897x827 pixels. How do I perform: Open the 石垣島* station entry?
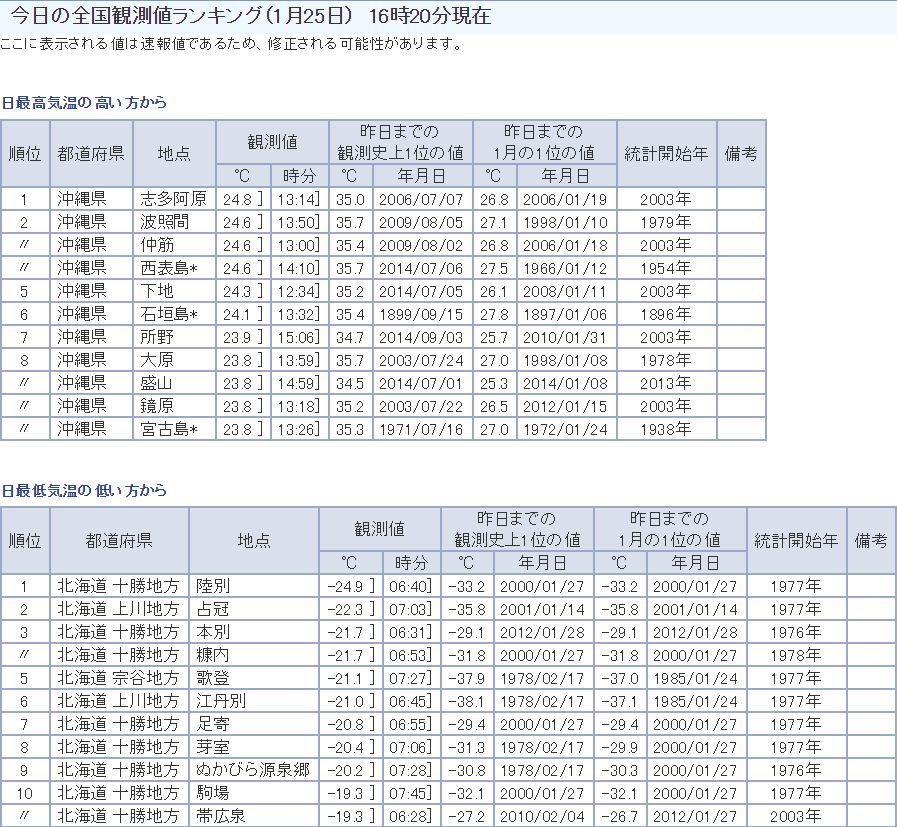pos(169,314)
